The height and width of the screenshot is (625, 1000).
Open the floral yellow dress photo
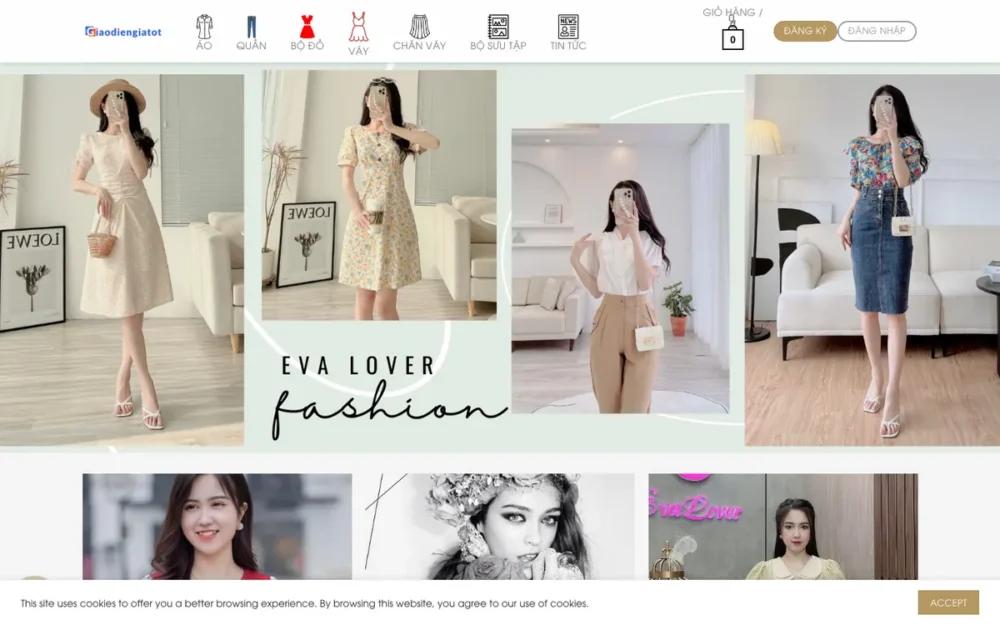coord(379,195)
